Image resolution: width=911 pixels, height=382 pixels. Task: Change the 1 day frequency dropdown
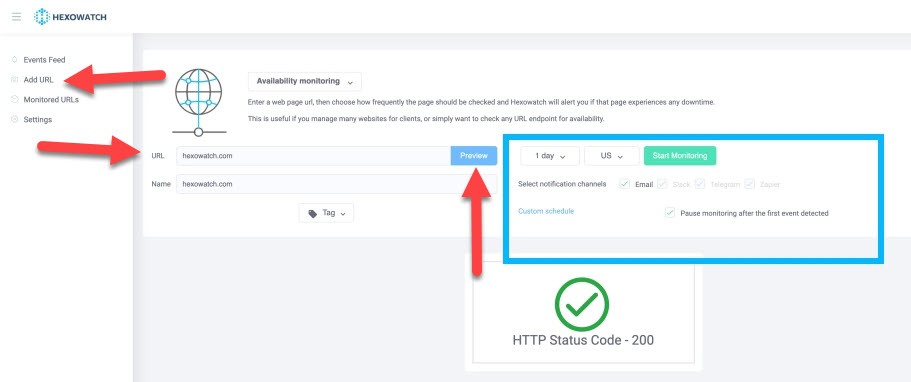click(550, 156)
